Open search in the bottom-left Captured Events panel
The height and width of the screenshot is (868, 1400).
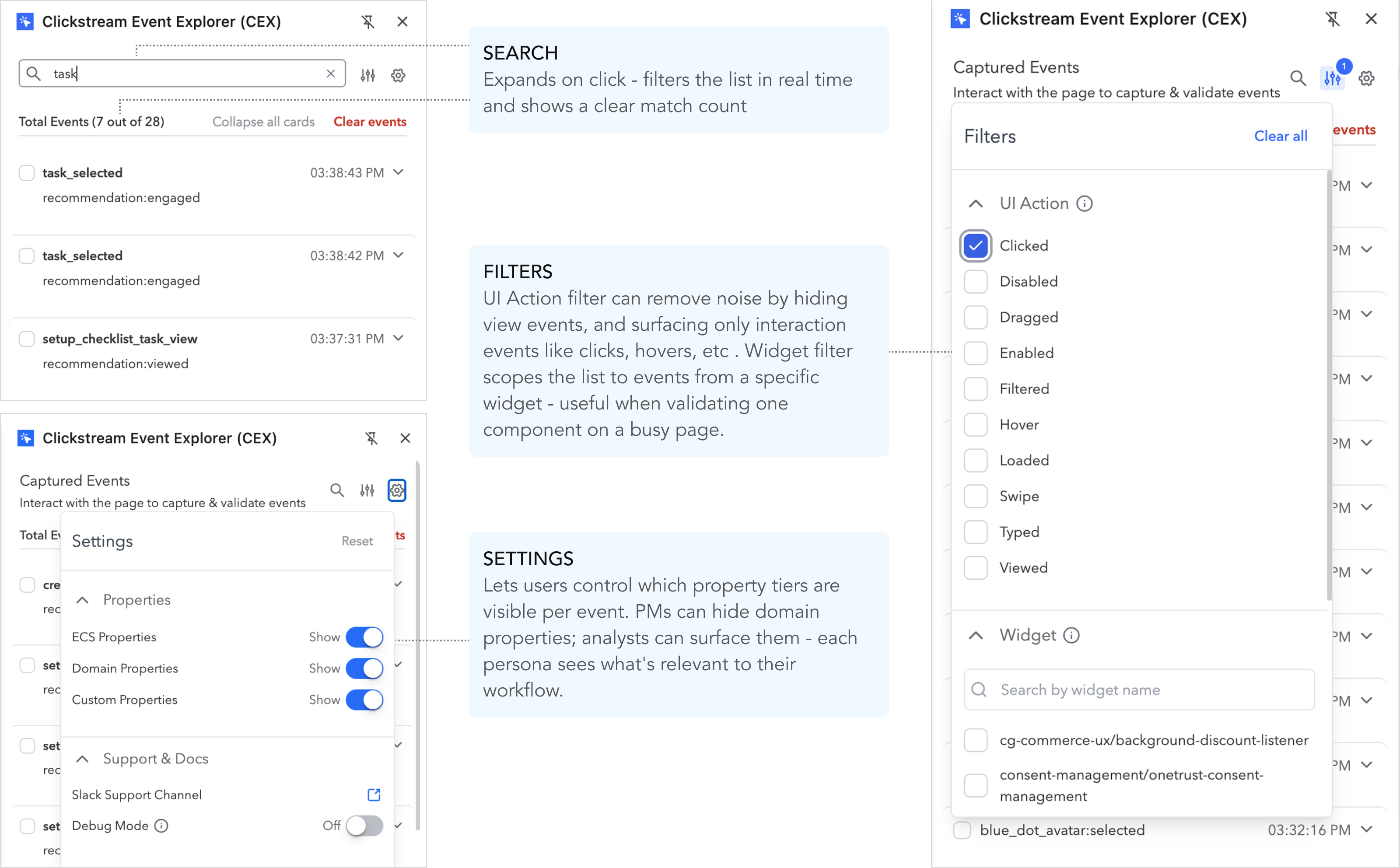[337, 490]
